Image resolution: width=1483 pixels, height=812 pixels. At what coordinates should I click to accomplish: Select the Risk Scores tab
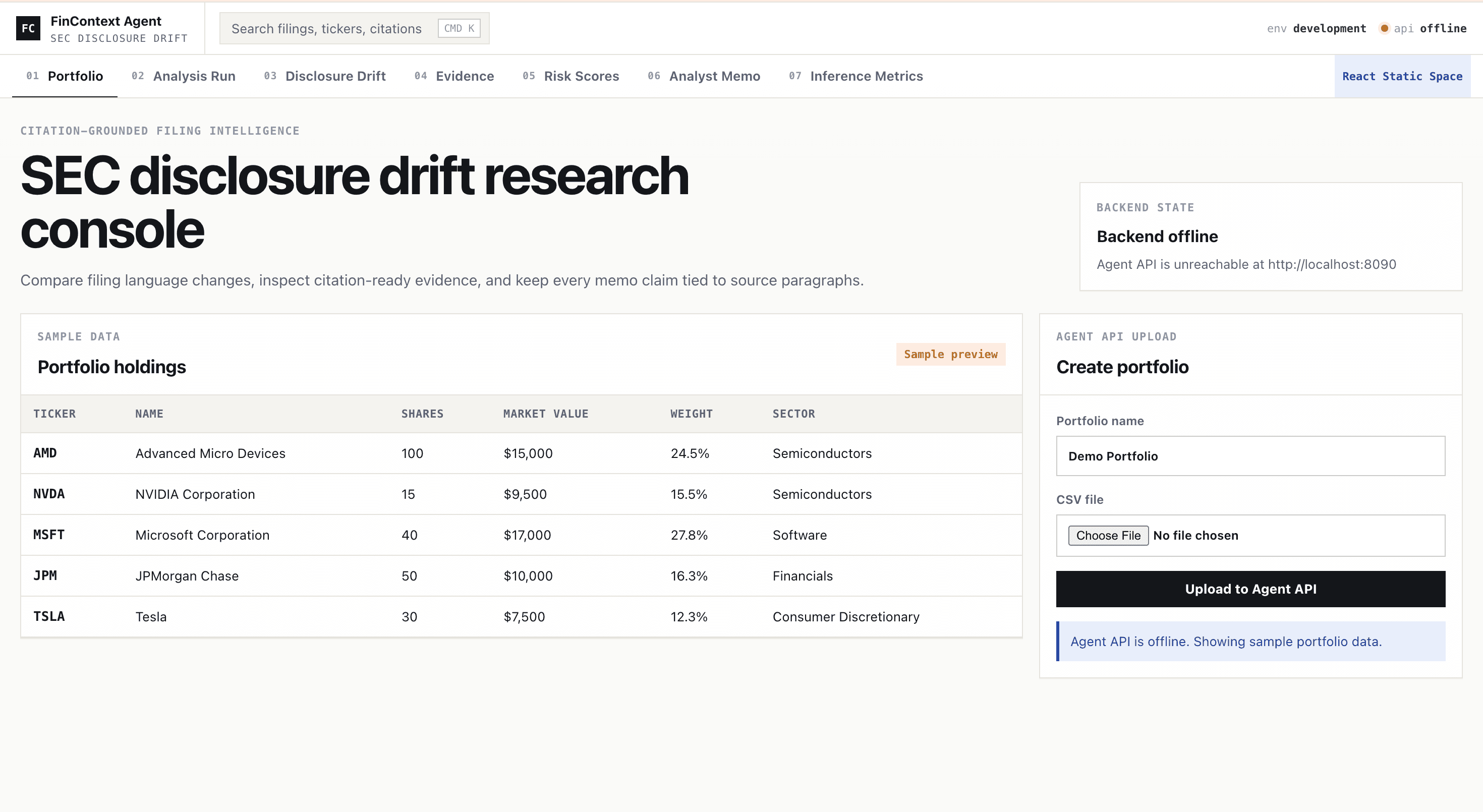(571, 76)
